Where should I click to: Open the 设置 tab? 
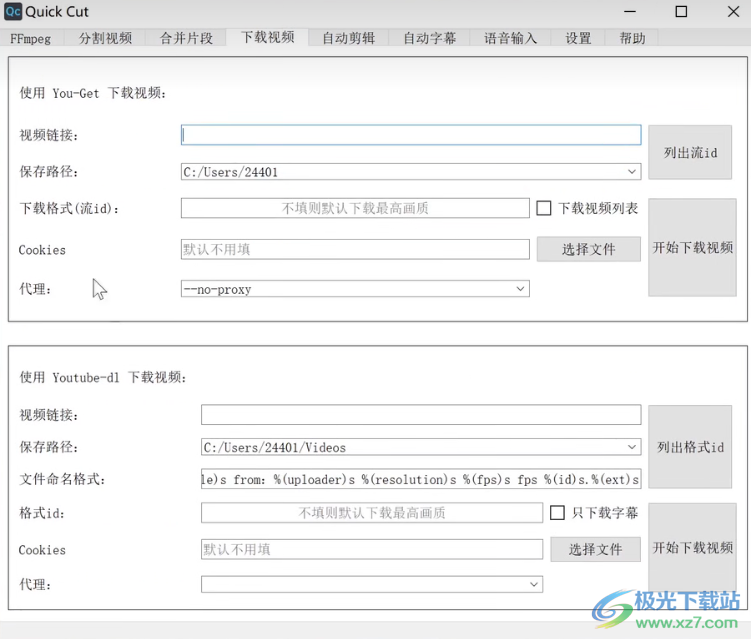pos(578,38)
